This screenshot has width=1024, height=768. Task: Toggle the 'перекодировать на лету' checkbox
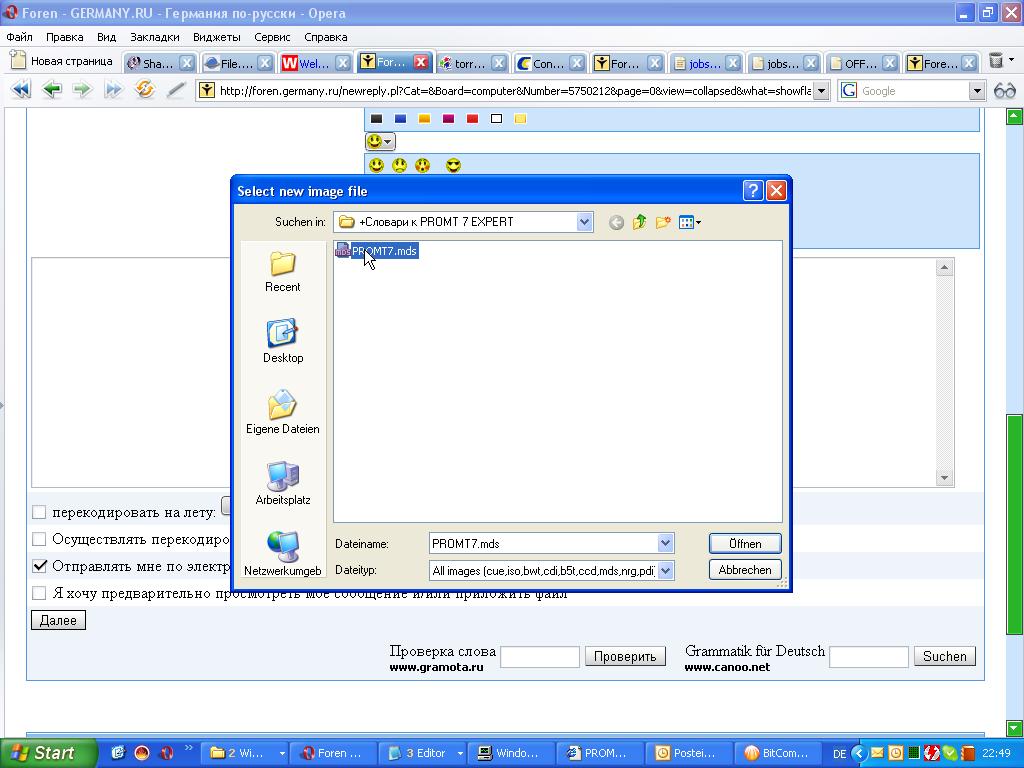[x=39, y=512]
